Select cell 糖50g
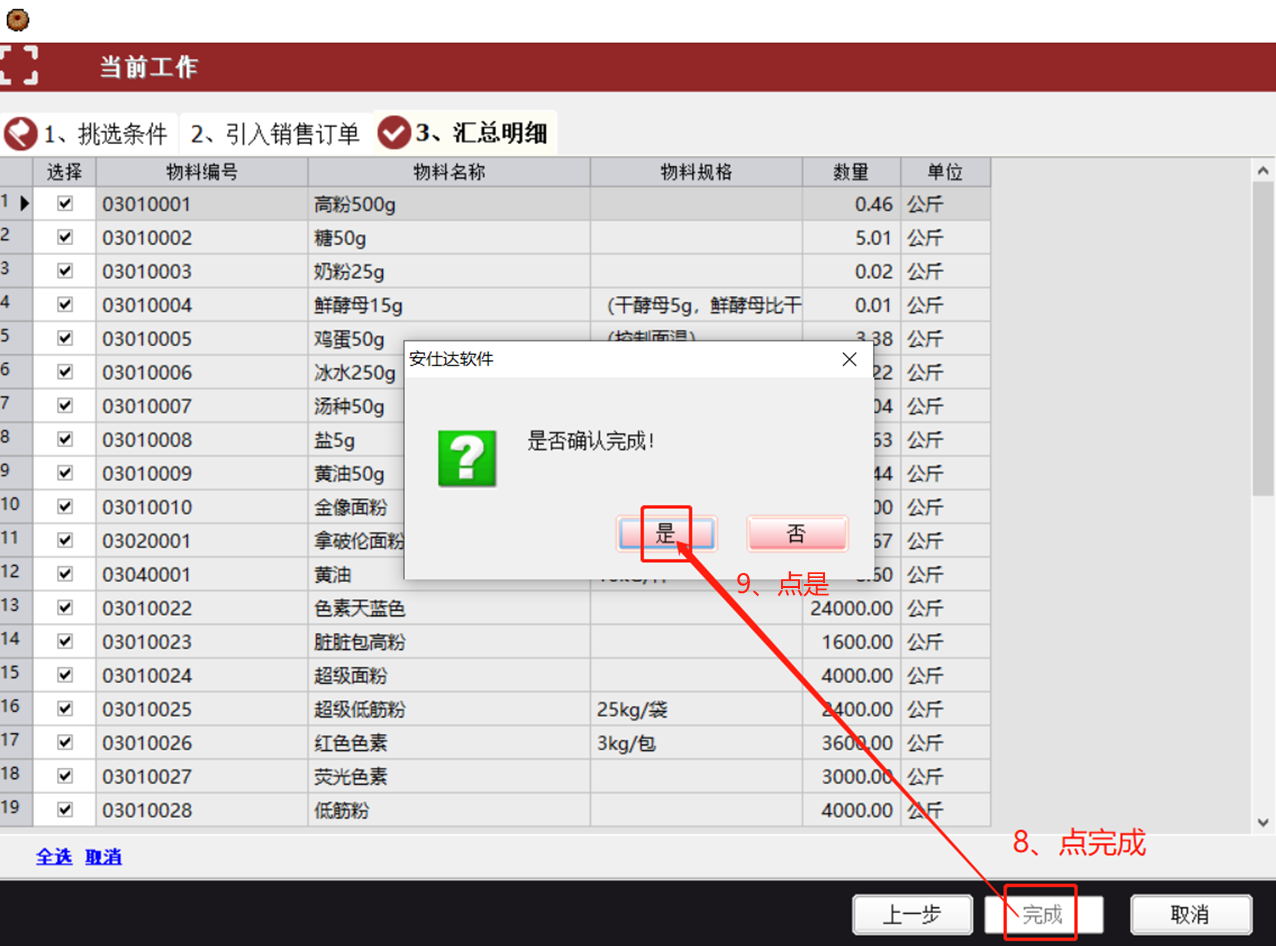Screen dimensions: 1276x946 449,238
